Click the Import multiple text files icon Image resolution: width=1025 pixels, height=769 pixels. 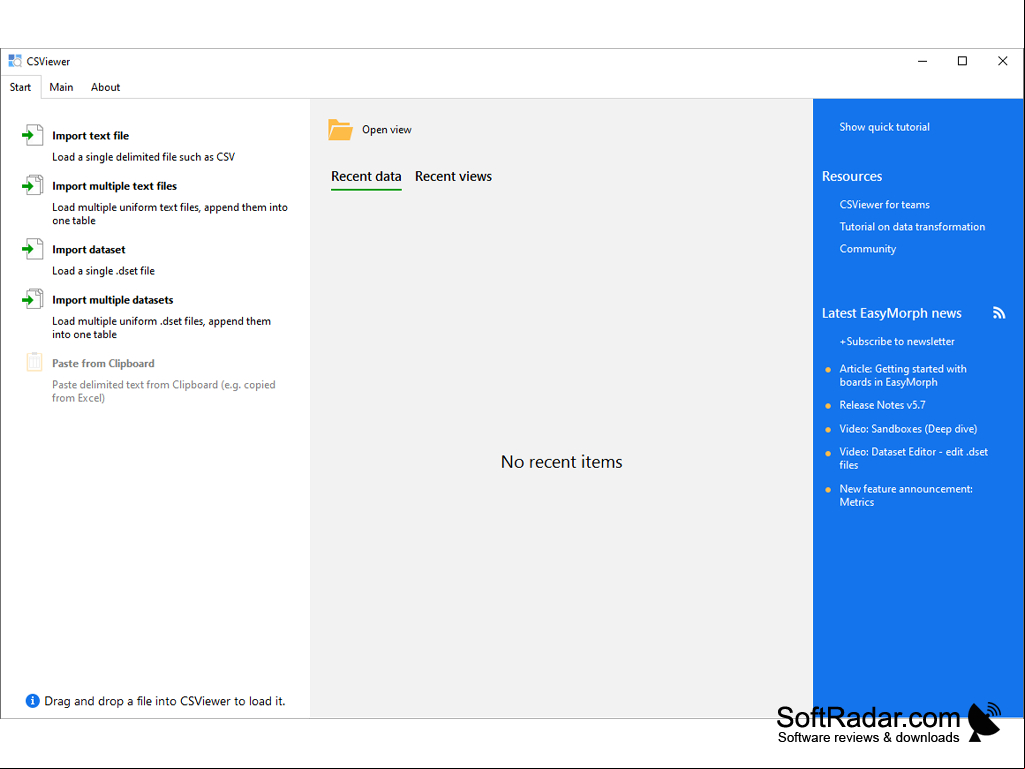click(33, 186)
